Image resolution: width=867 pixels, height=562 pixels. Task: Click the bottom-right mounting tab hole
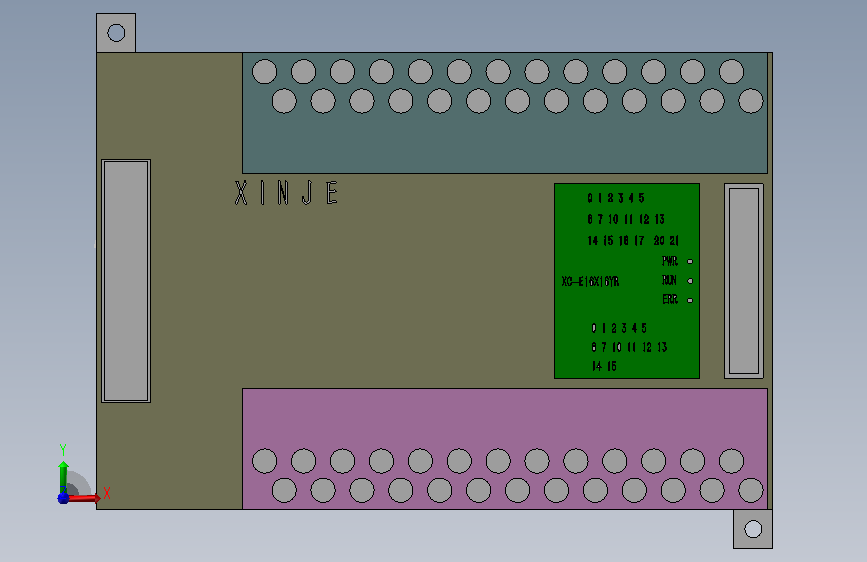pyautogui.click(x=753, y=529)
